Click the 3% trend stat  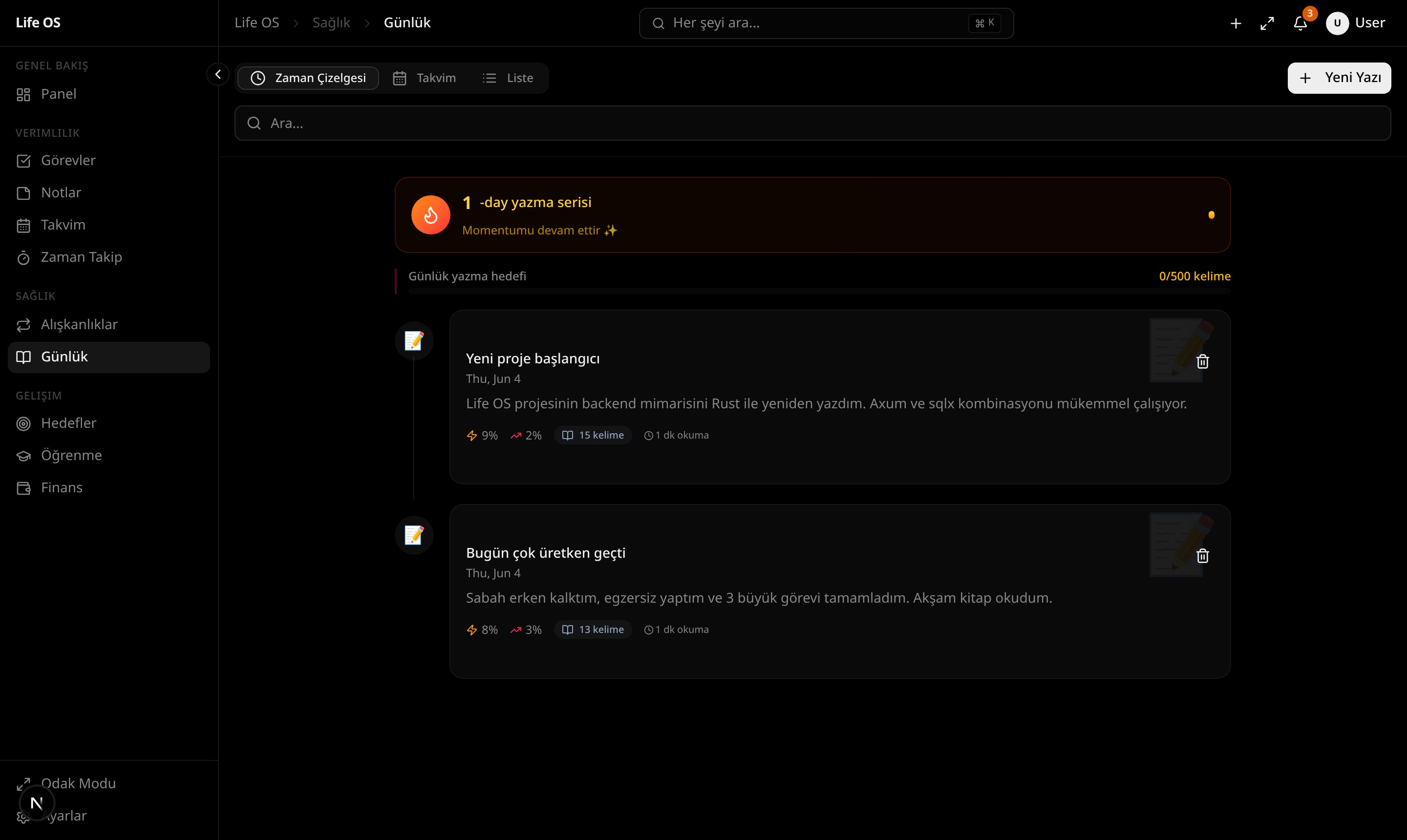click(526, 630)
